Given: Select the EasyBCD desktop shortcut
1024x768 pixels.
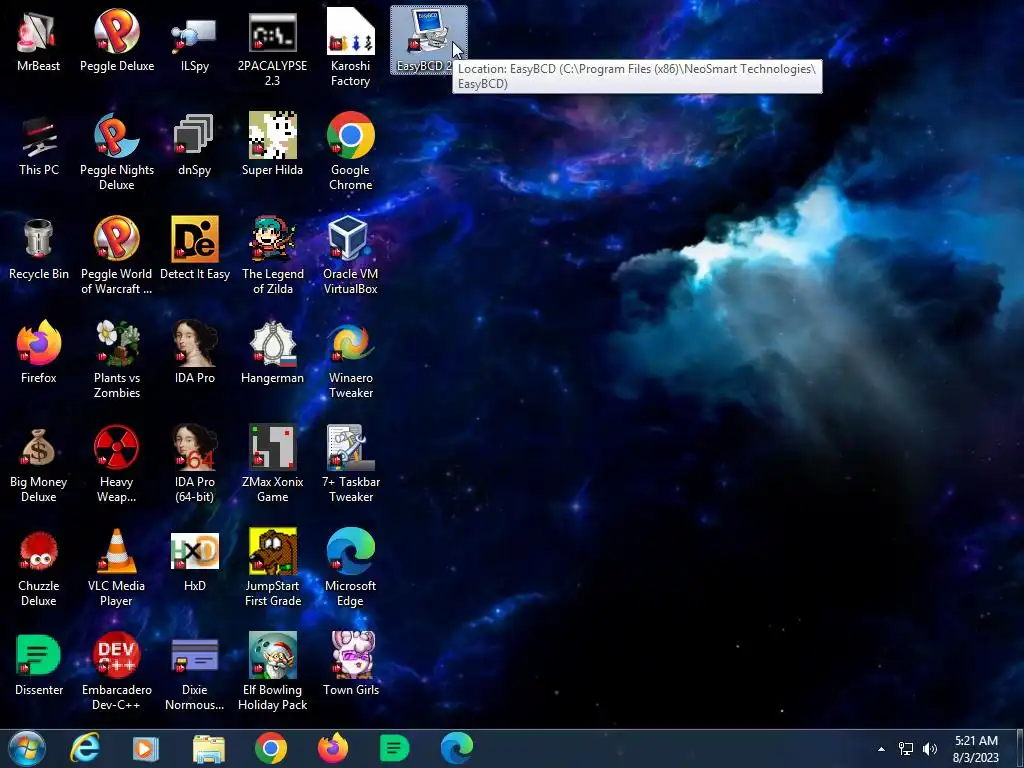Looking at the screenshot, I should coord(428,40).
